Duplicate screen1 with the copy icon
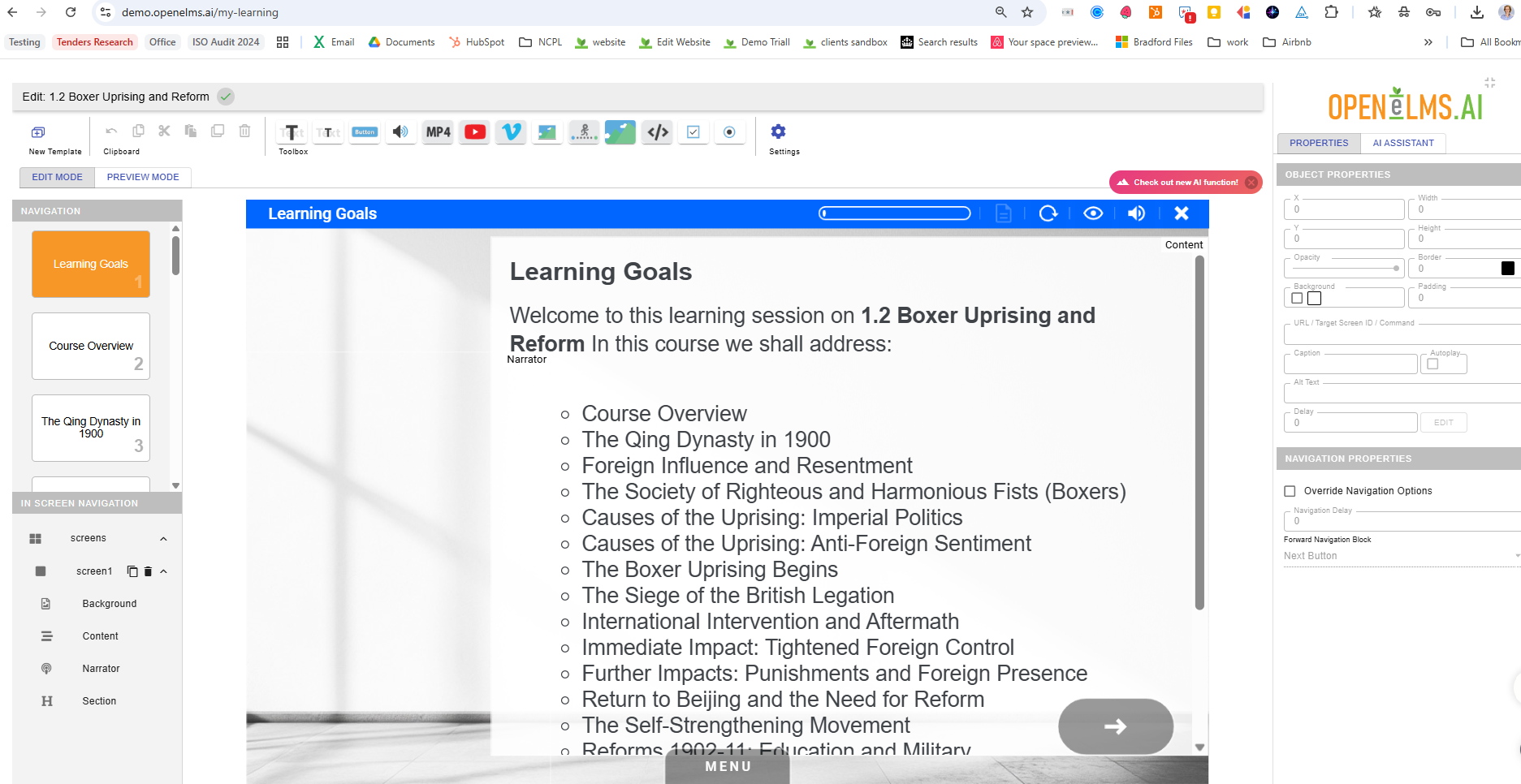 [132, 571]
